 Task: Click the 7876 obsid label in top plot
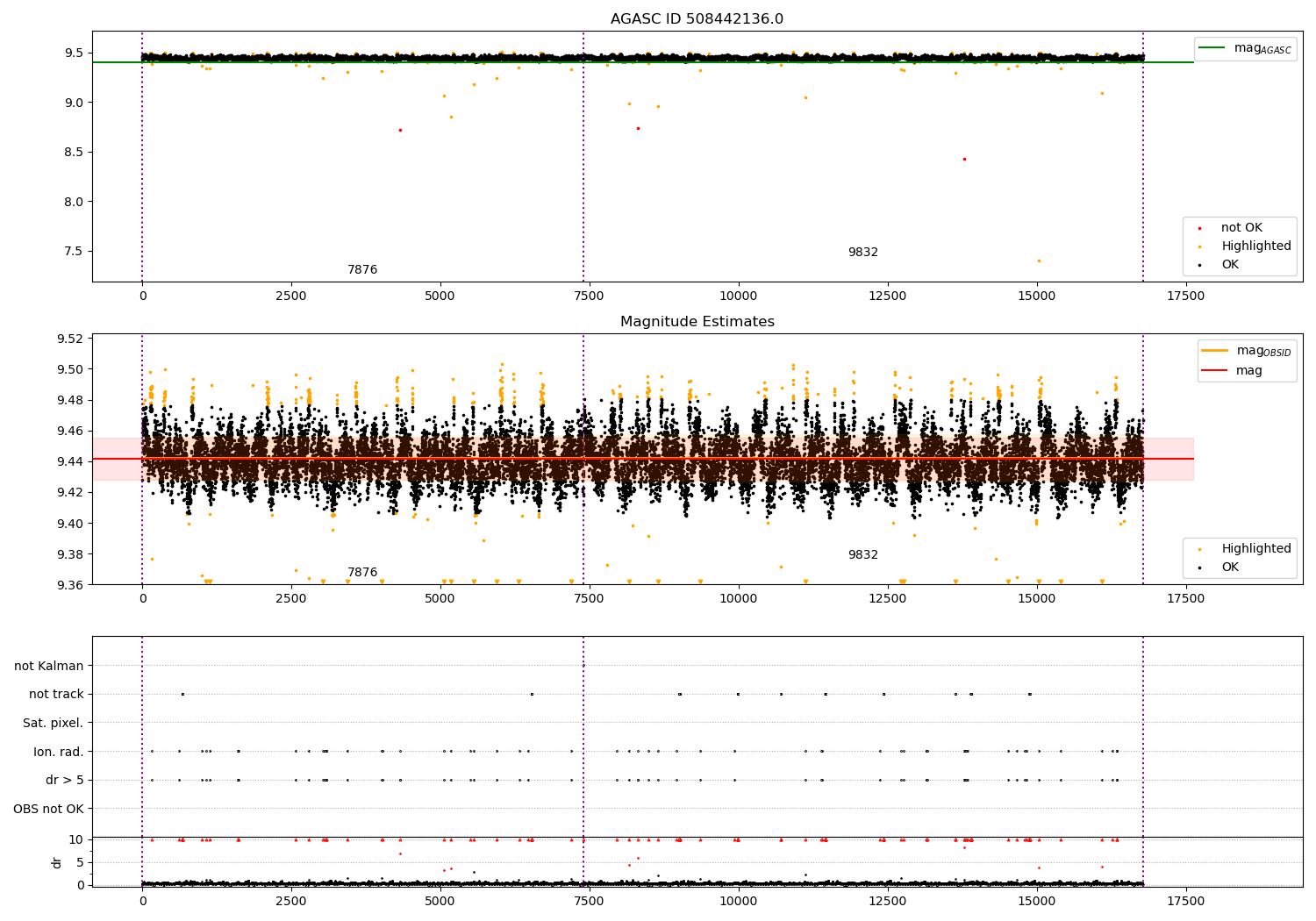(362, 270)
